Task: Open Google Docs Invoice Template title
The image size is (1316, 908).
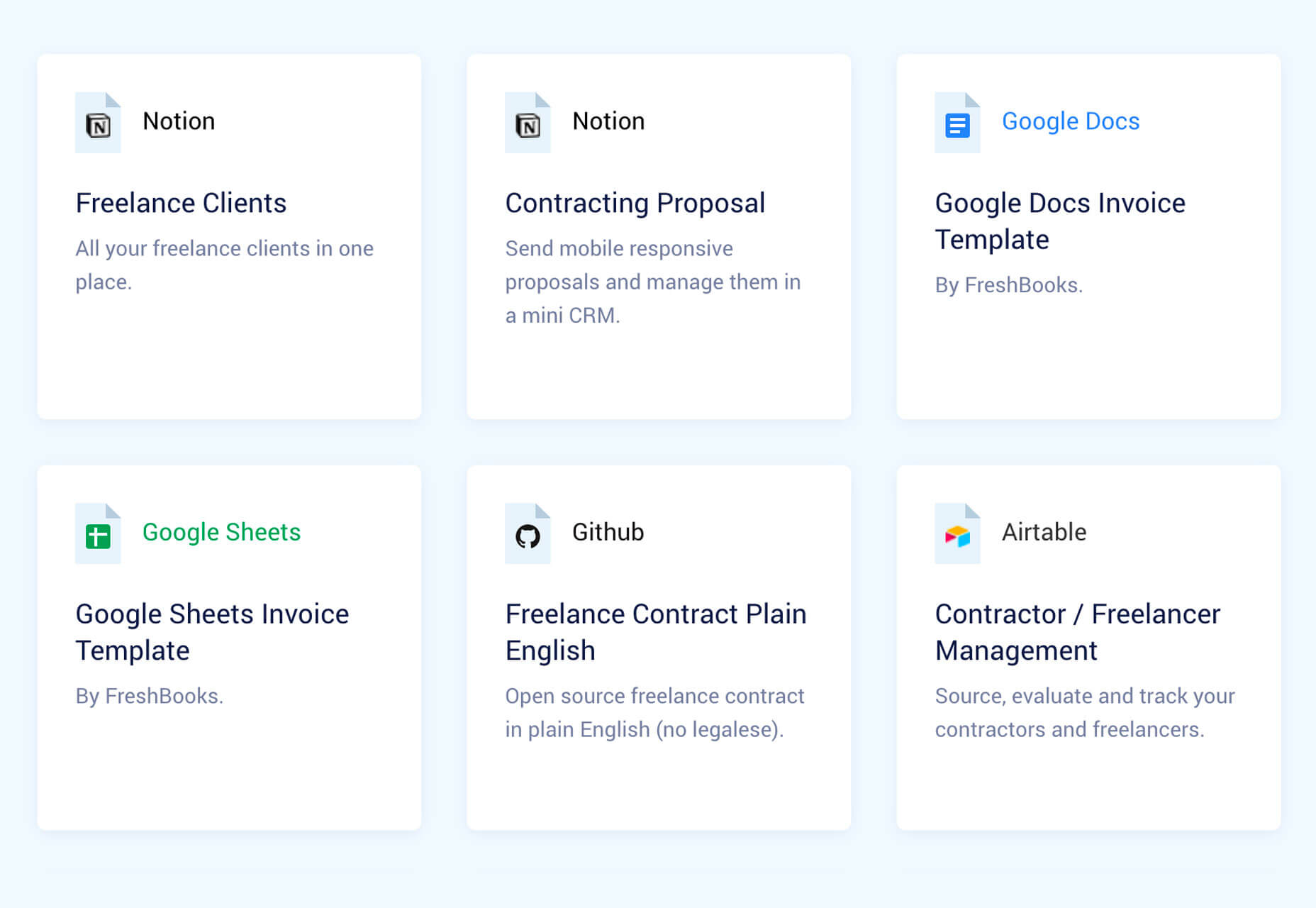Action: 1059,221
